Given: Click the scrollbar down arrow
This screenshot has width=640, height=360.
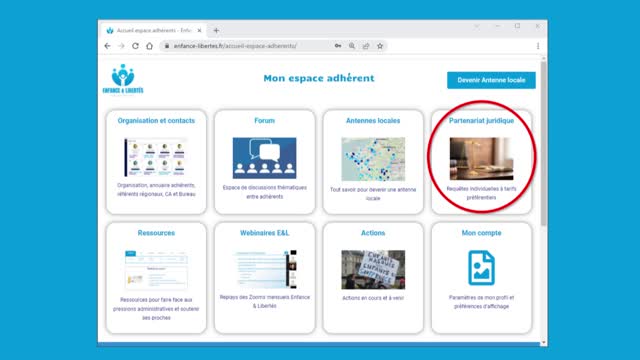Looking at the screenshot, I should (x=544, y=343).
